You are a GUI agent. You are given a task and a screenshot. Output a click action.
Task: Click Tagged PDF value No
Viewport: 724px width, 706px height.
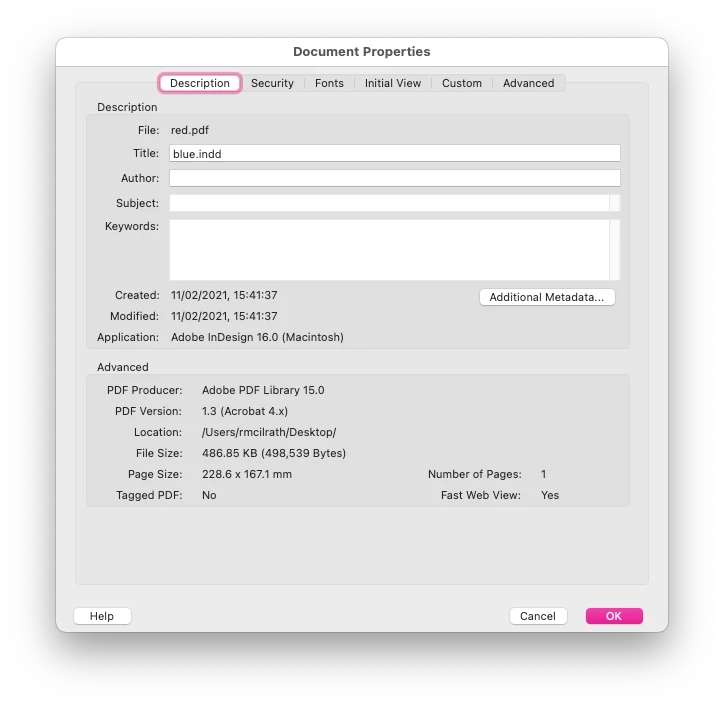click(x=209, y=495)
